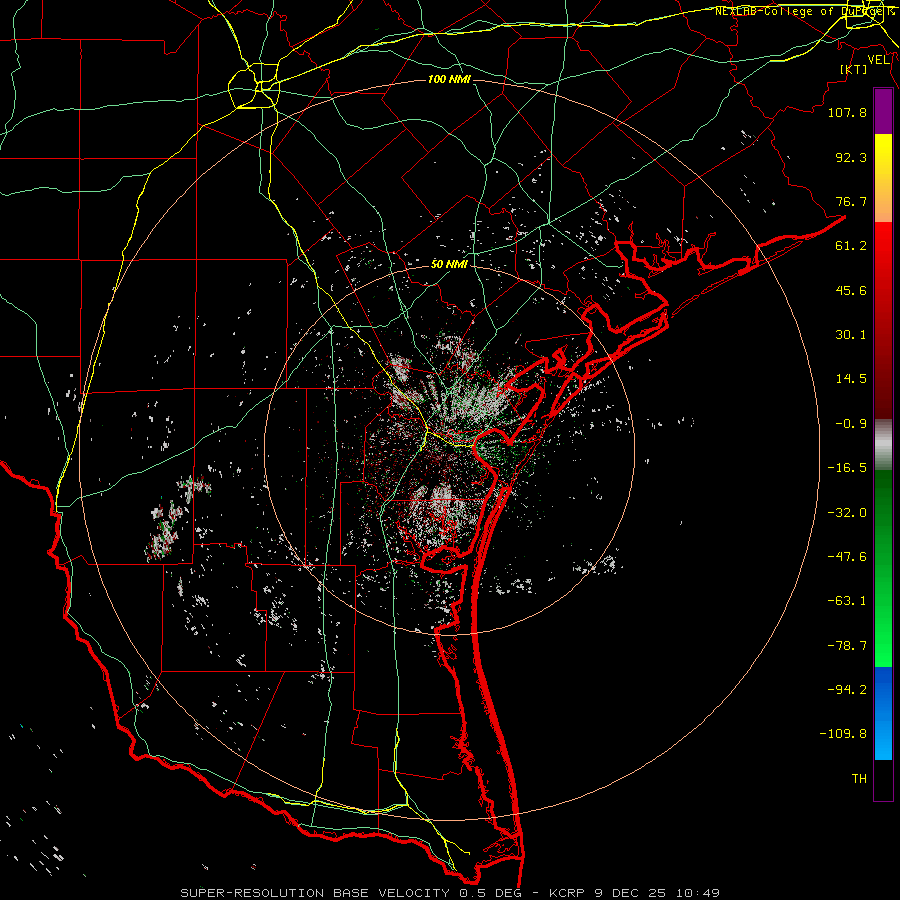Click the 61.2 velocity legend value
This screenshot has width=900, height=900.
pyautogui.click(x=851, y=246)
